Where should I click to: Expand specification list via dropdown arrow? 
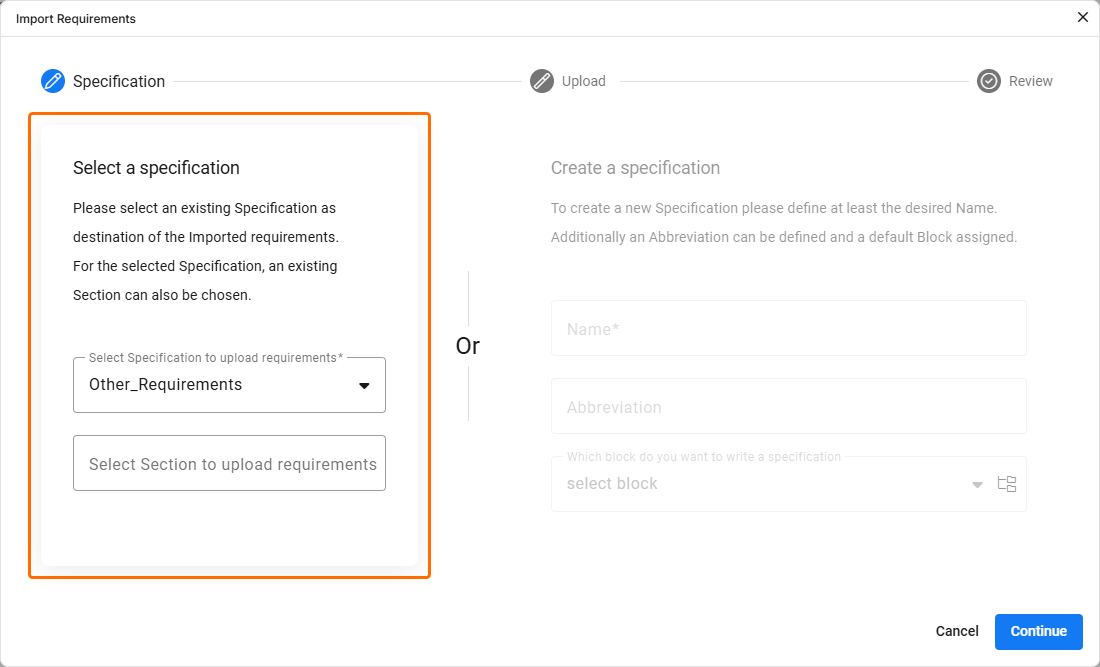coord(364,386)
